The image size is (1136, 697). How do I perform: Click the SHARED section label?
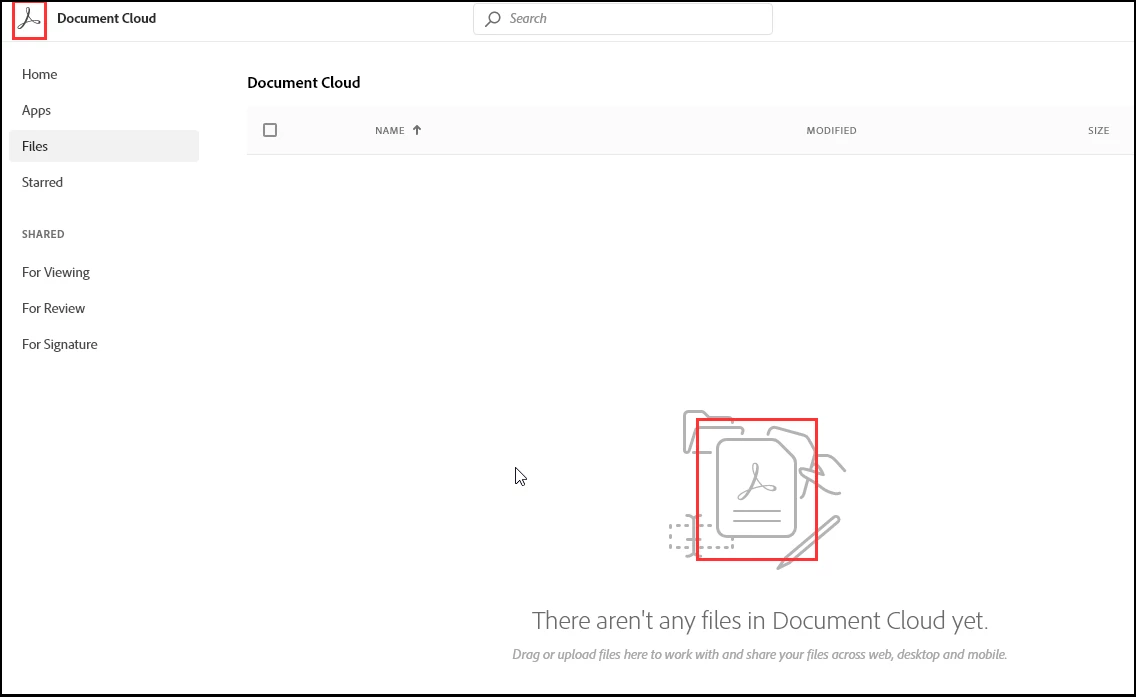tap(43, 234)
